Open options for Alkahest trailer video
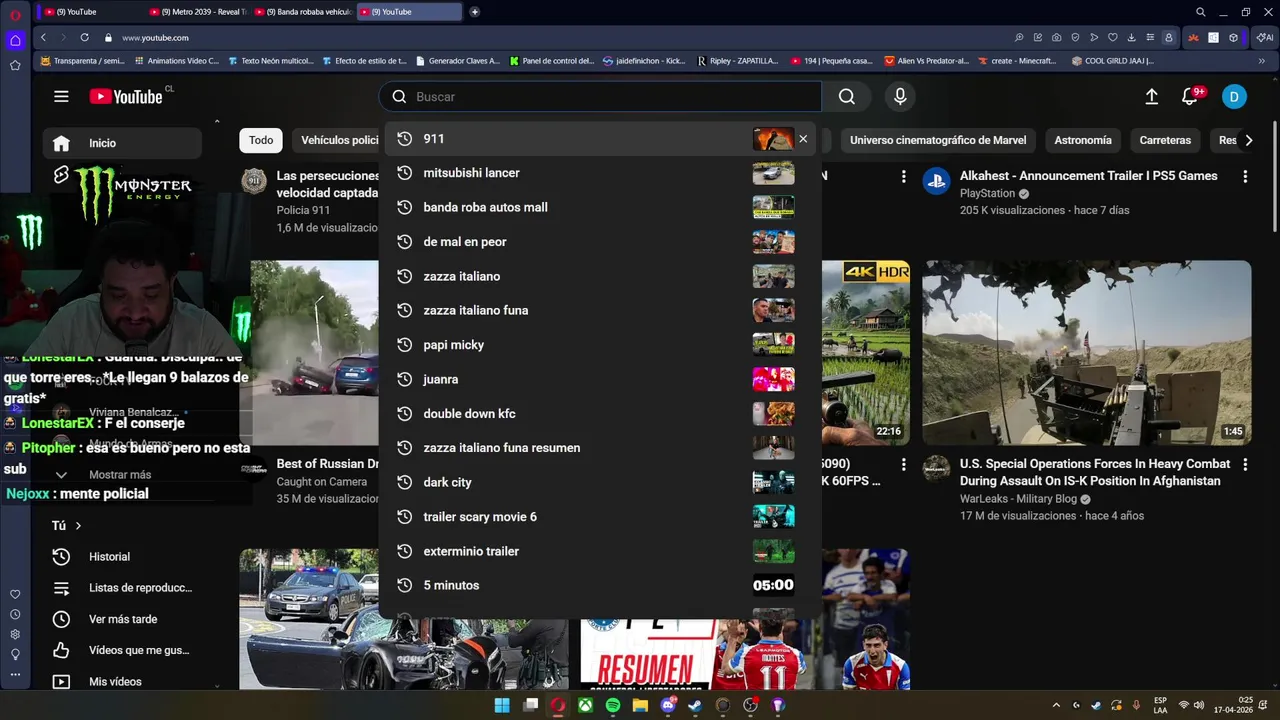 1245,176
